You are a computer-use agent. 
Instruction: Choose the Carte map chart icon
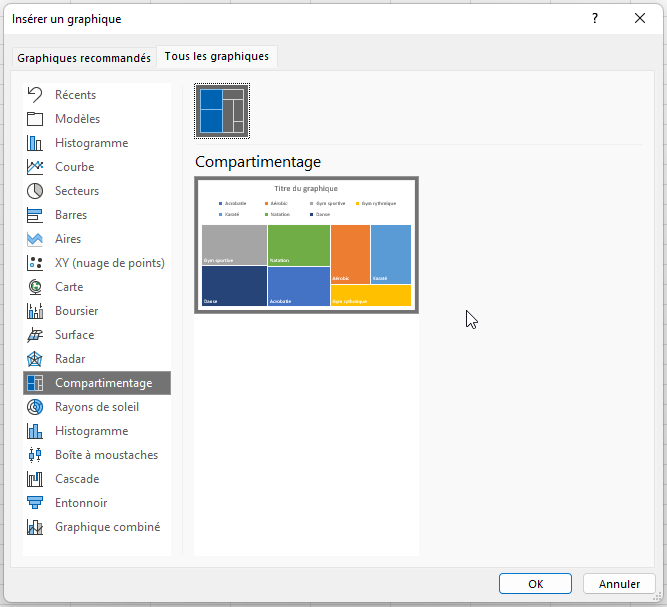35,287
